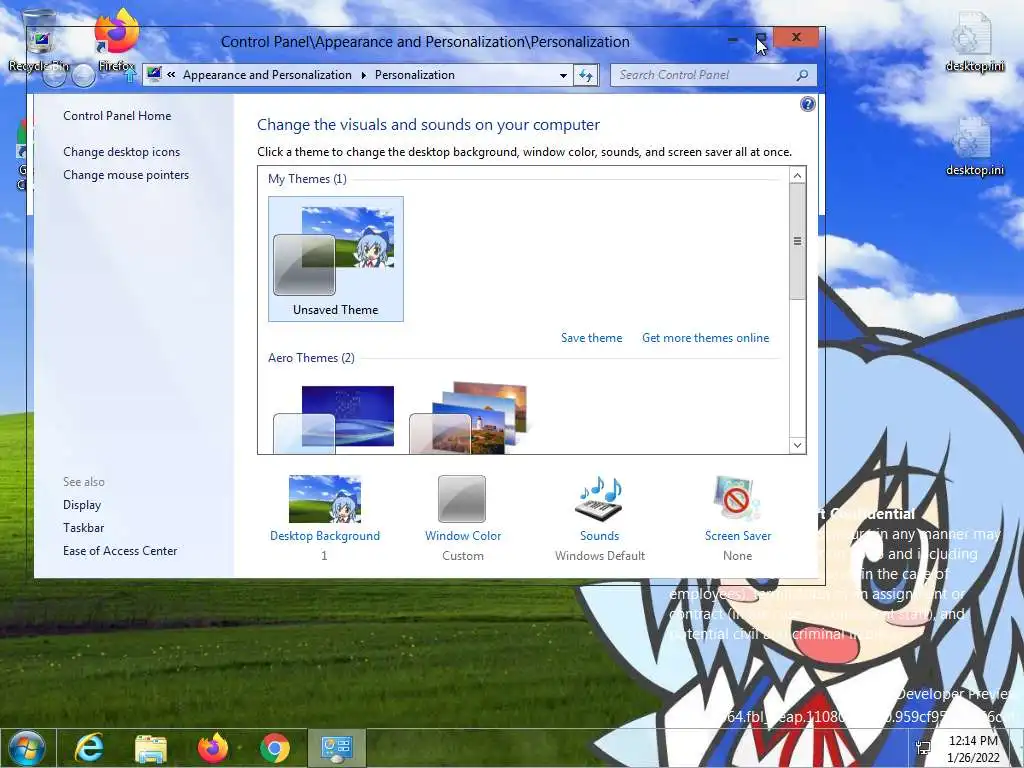Image resolution: width=1024 pixels, height=768 pixels.
Task: Open the Start orb on taskbar
Action: tap(25, 748)
